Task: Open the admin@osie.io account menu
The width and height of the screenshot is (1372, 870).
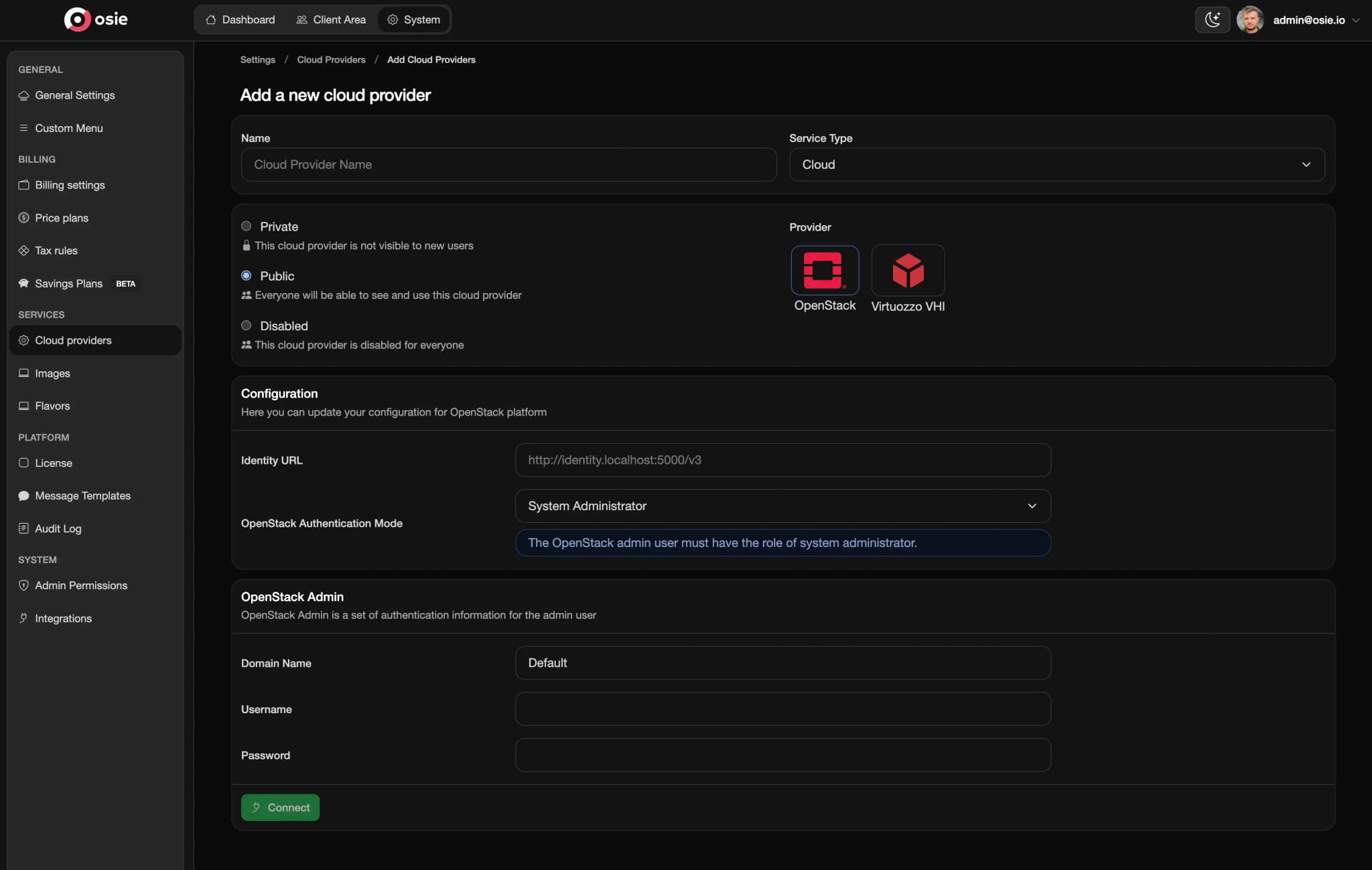Action: 1308,19
